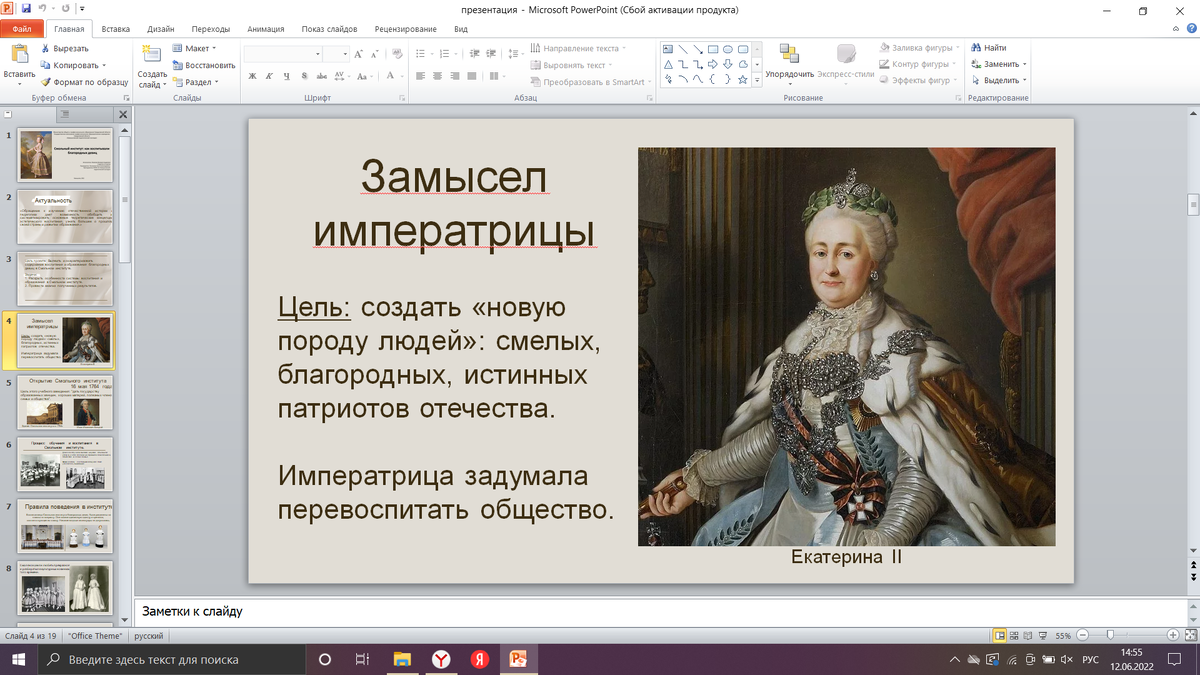Open Копировать dropdown arrow

coord(104,65)
